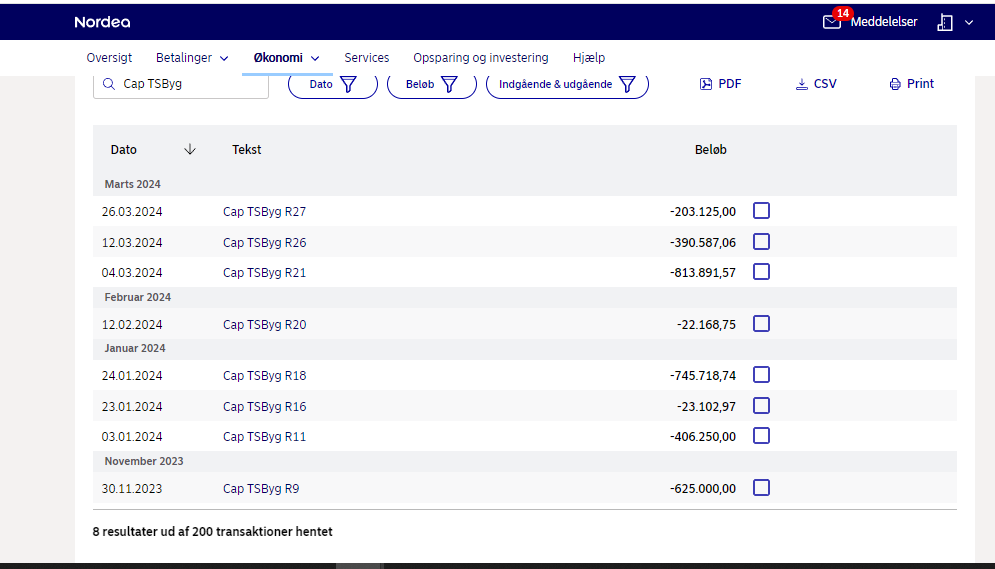The width and height of the screenshot is (995, 569).
Task: Download transactions with CSV button
Action: pos(816,84)
